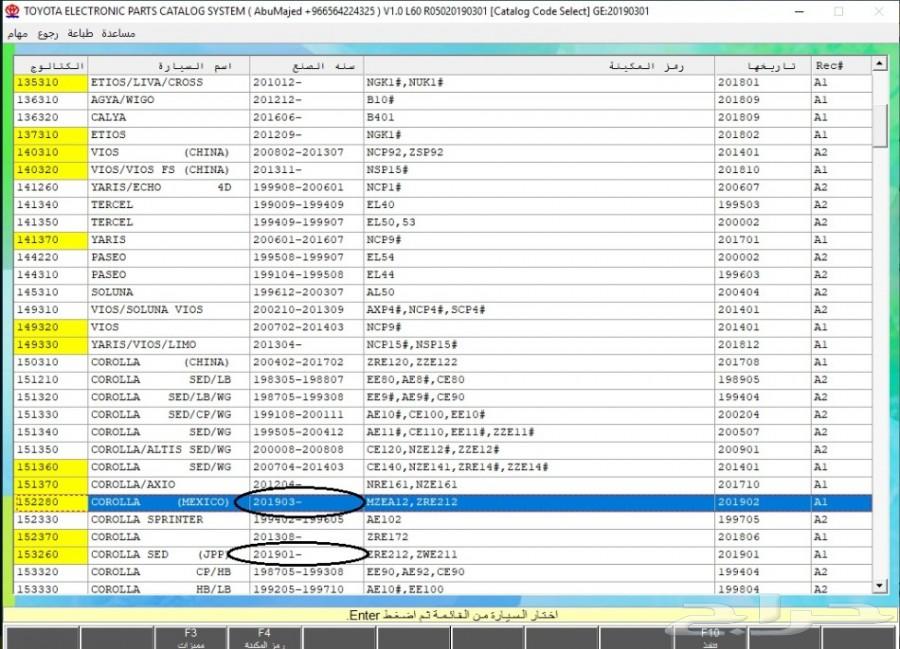Open the رجوع menu

(x=48, y=34)
